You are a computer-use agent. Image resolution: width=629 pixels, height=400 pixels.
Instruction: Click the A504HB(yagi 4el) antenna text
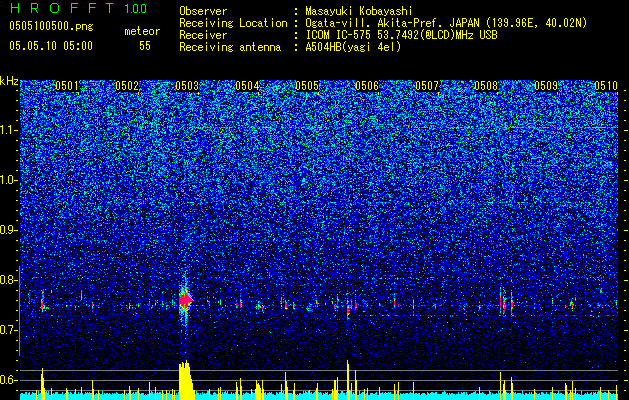[x=353, y=47]
